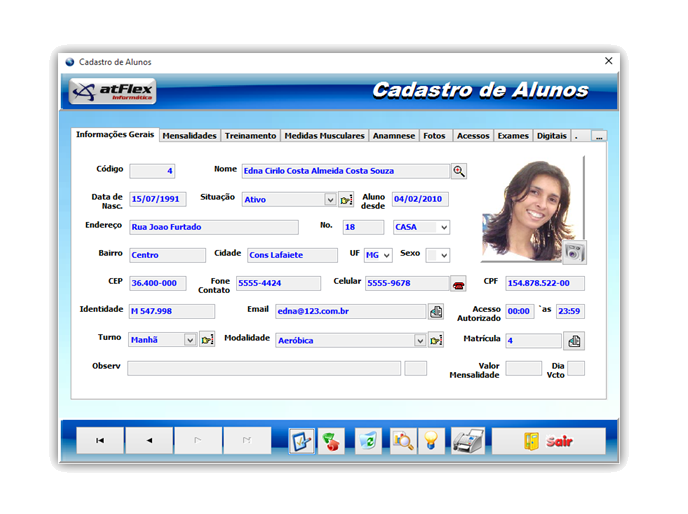The image size is (688, 514).
Task: Click the red telephone icon next to Celular
Action: (x=458, y=283)
